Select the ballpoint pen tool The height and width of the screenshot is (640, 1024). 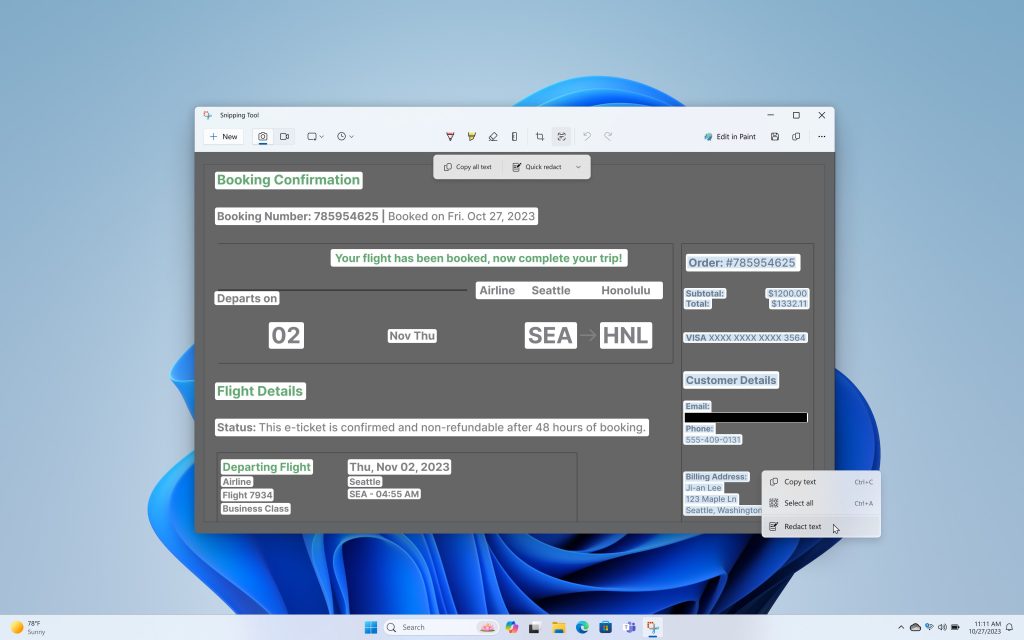pos(449,136)
